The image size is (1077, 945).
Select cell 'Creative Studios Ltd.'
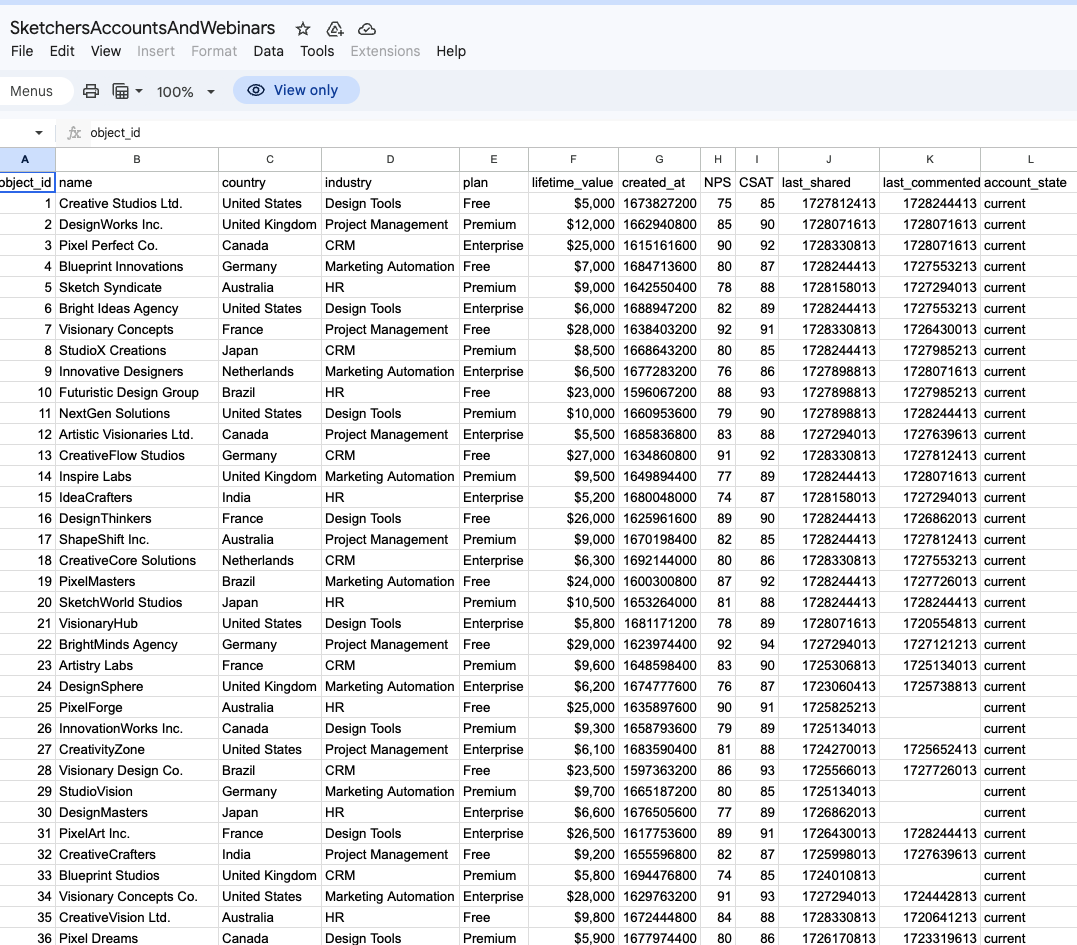[137, 204]
